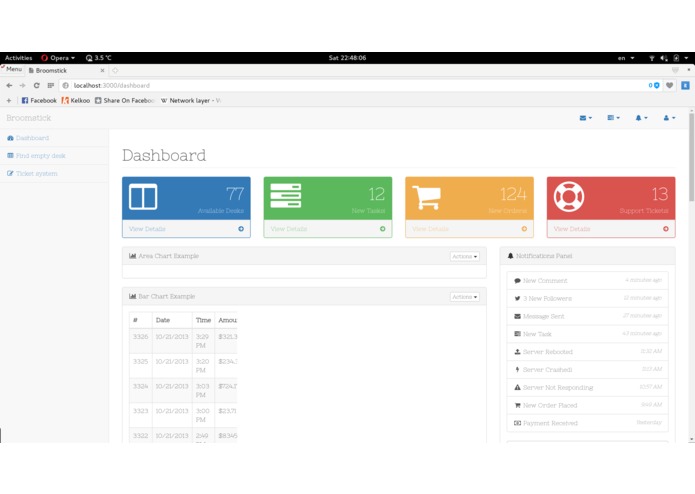The height and width of the screenshot is (494, 695).
Task: Click the network wifi tray icon
Action: [x=652, y=58]
